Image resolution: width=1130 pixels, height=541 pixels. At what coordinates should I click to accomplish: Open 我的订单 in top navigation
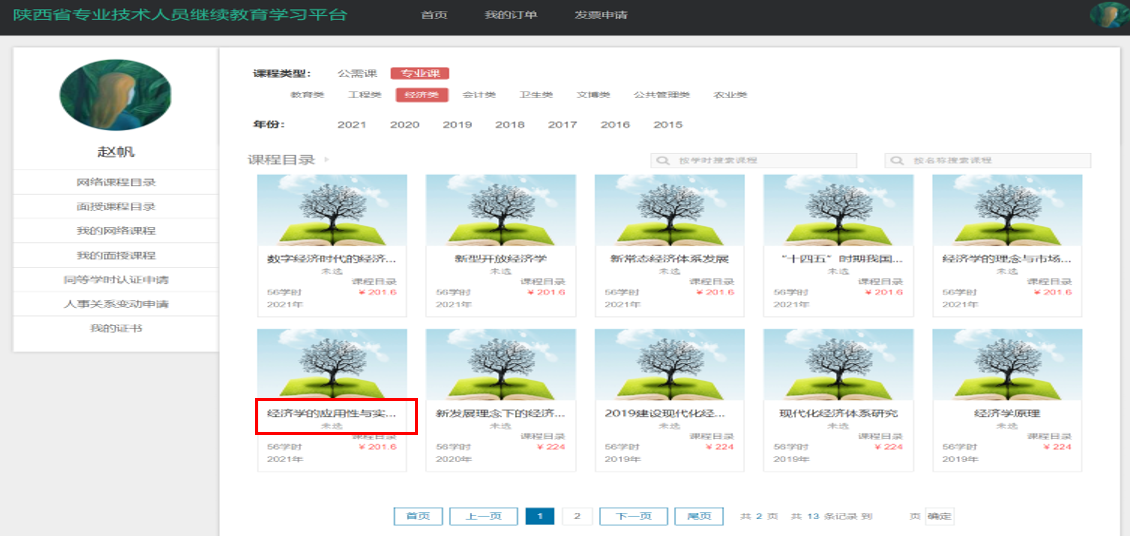(510, 16)
